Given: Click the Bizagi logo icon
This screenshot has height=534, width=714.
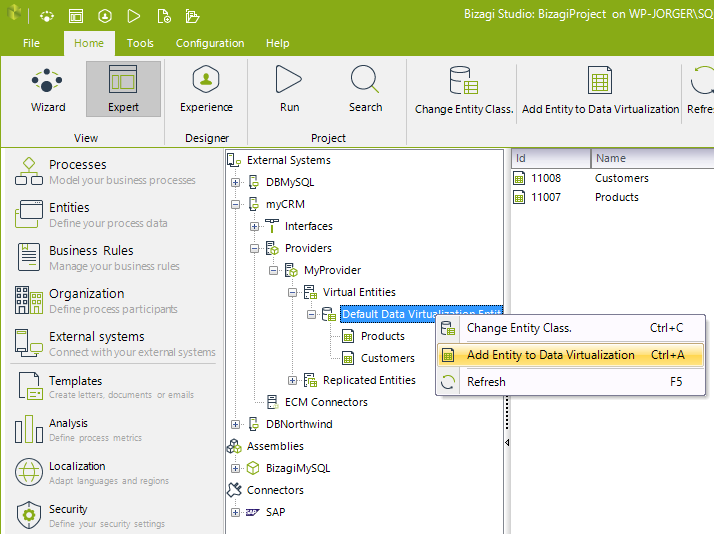Looking at the screenshot, I should [14, 13].
